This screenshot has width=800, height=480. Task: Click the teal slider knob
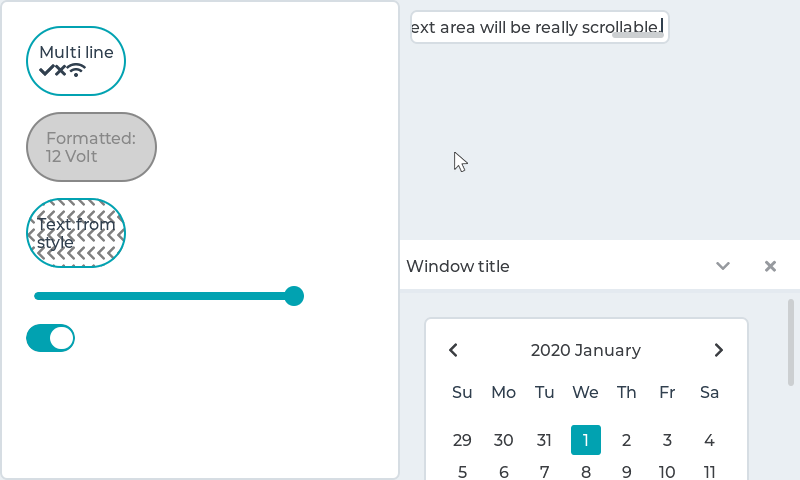click(294, 296)
